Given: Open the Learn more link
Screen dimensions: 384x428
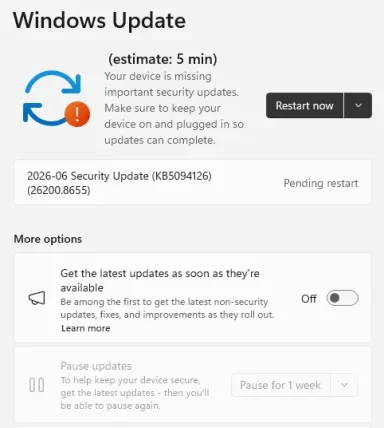Looking at the screenshot, I should [x=86, y=328].
